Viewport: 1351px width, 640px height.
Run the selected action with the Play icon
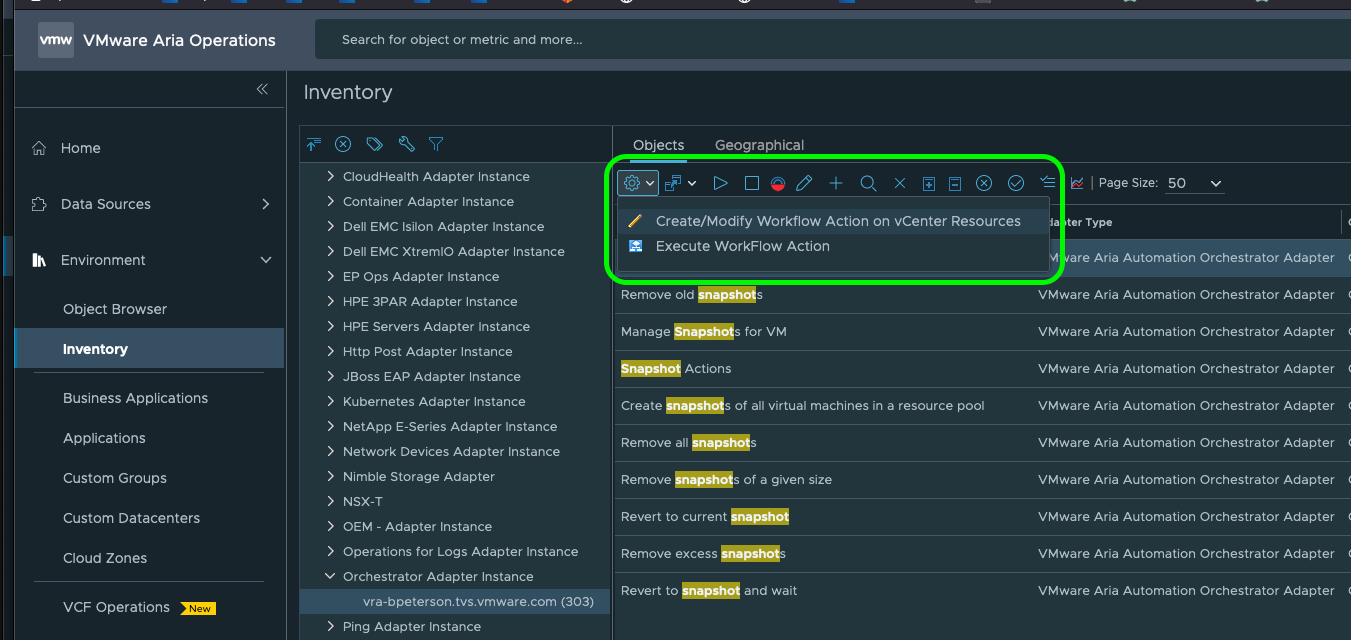click(719, 183)
